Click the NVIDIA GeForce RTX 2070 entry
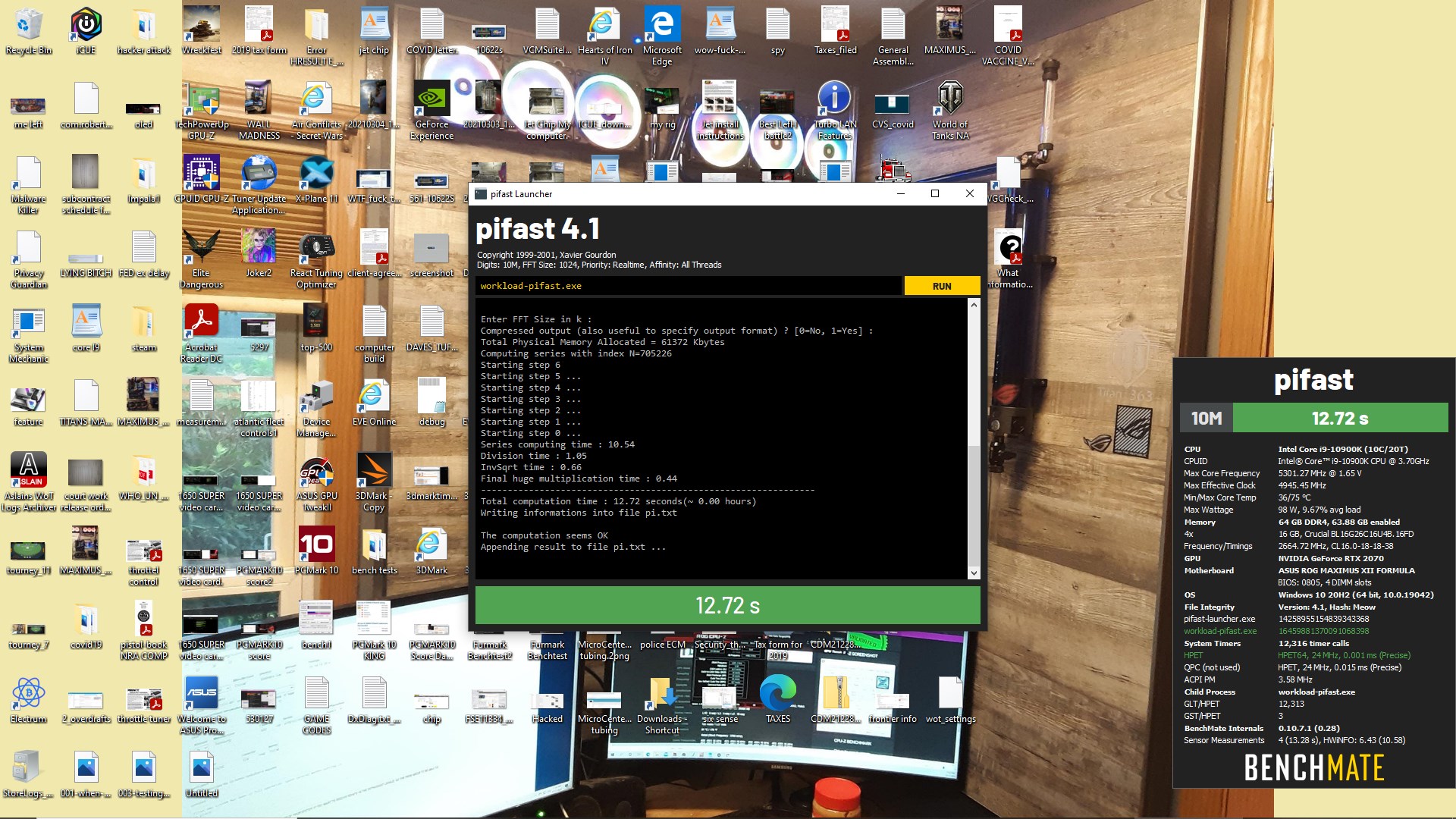The height and width of the screenshot is (819, 1456). (1330, 558)
